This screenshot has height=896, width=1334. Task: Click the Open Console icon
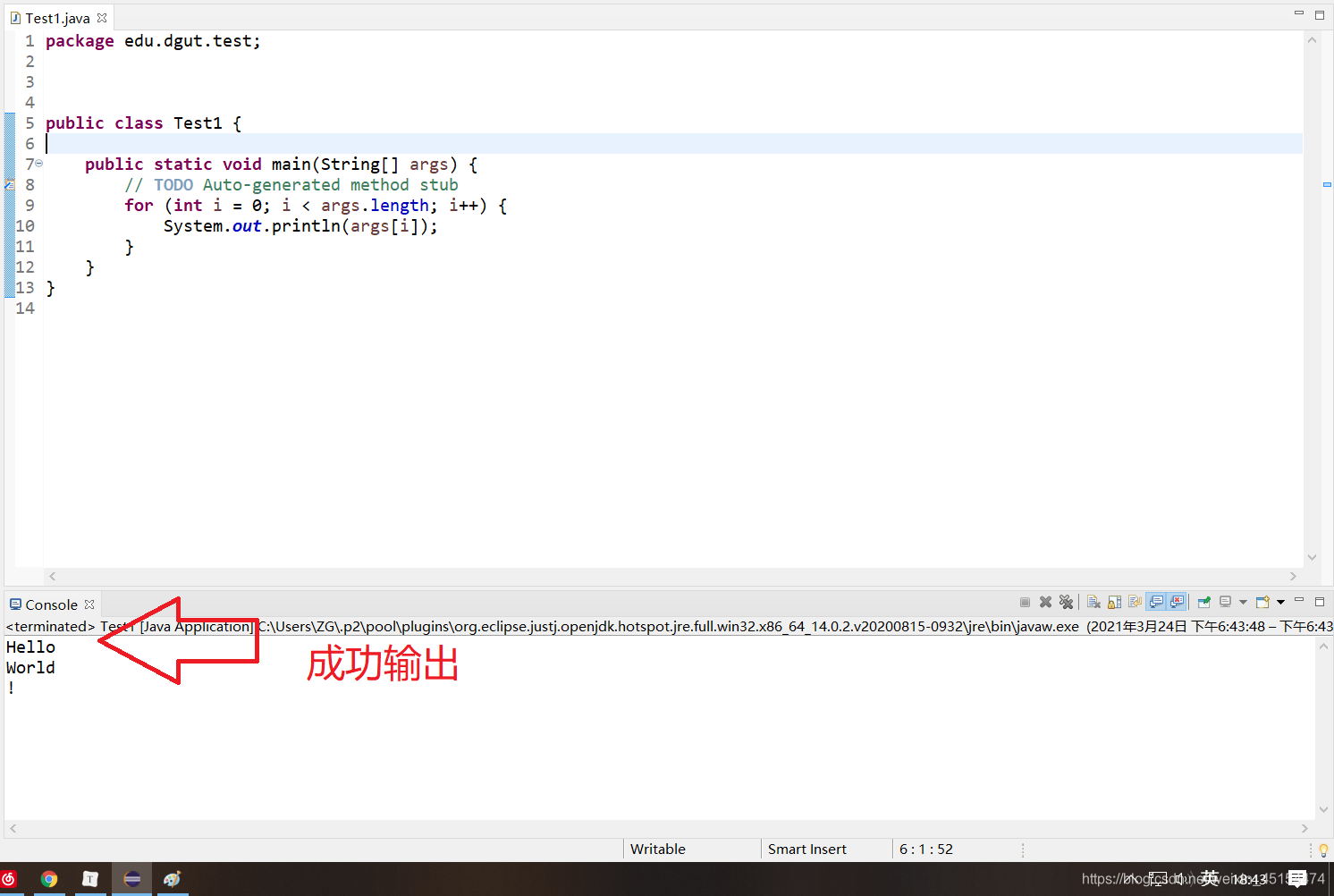pyautogui.click(x=1262, y=603)
